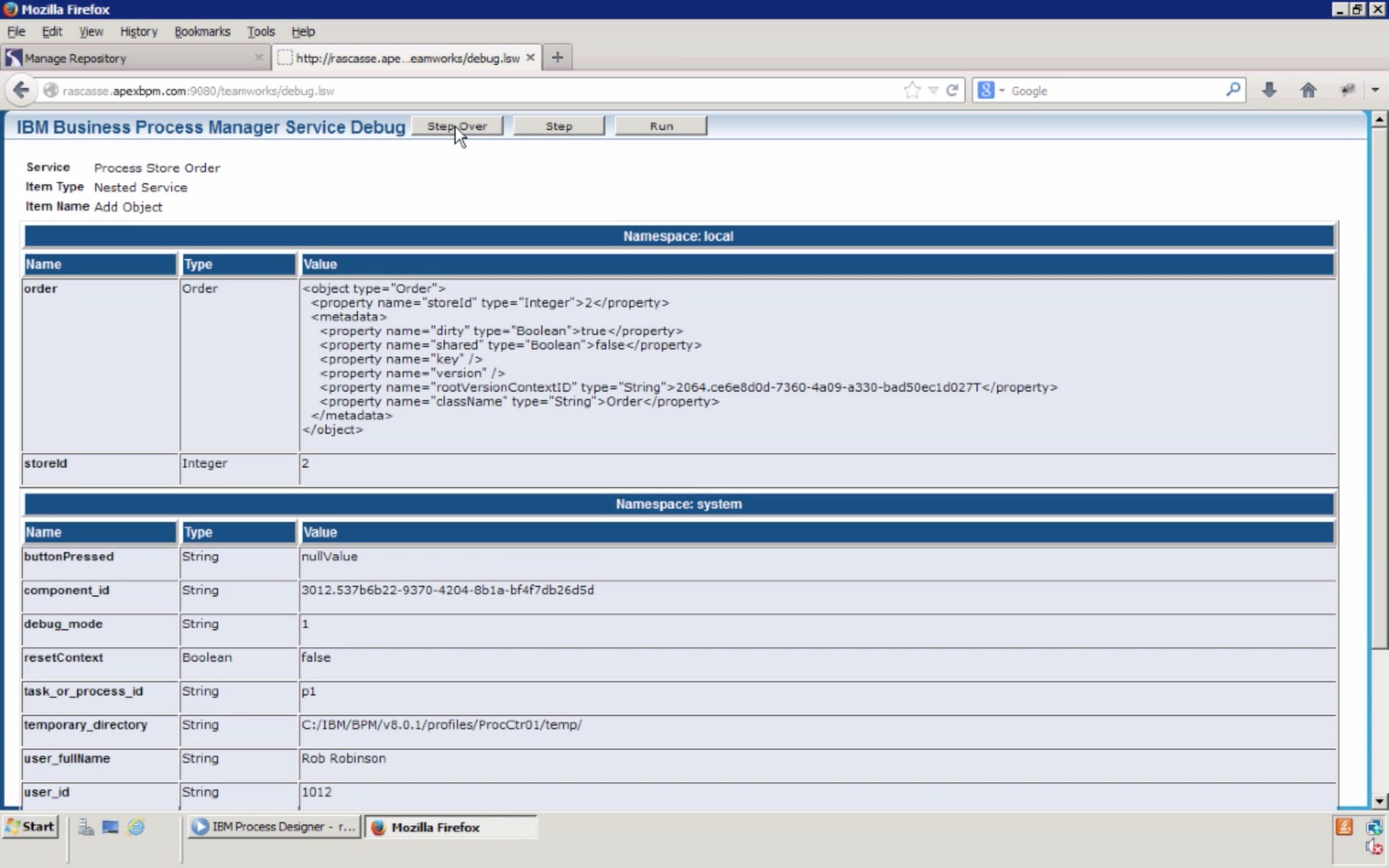1389x868 pixels.
Task: Open the downloads arrow icon
Action: [1269, 90]
